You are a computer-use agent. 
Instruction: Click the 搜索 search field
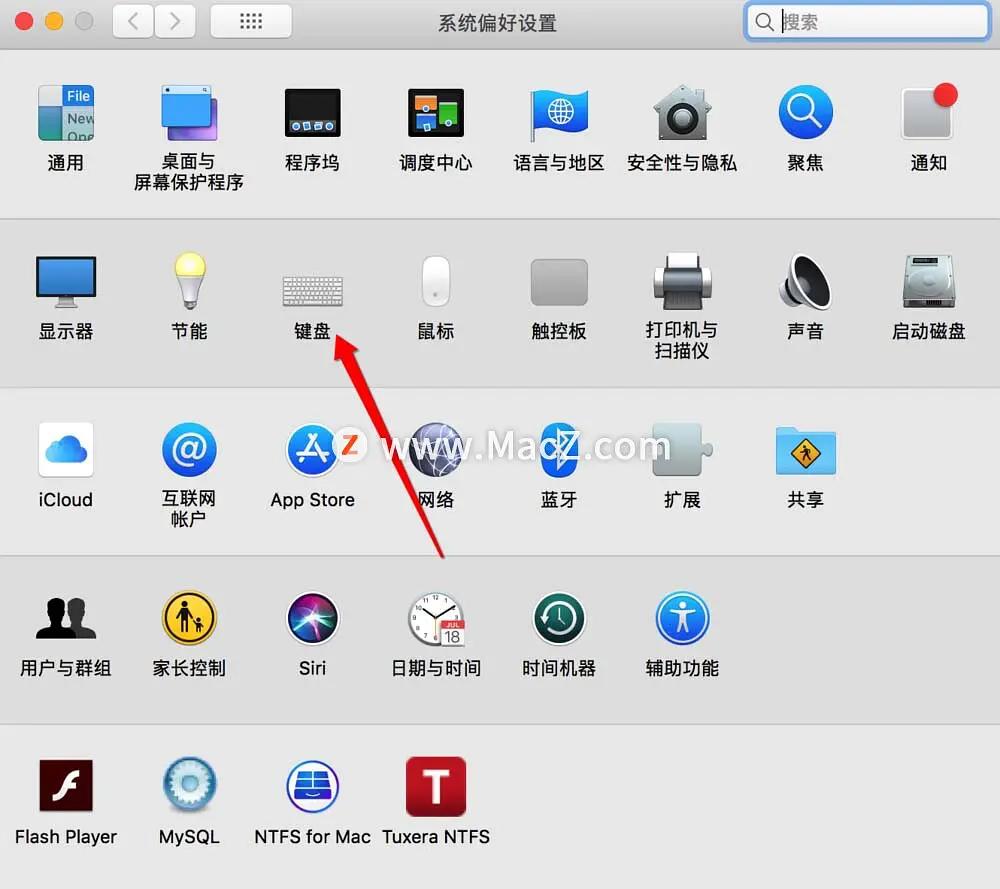[865, 21]
